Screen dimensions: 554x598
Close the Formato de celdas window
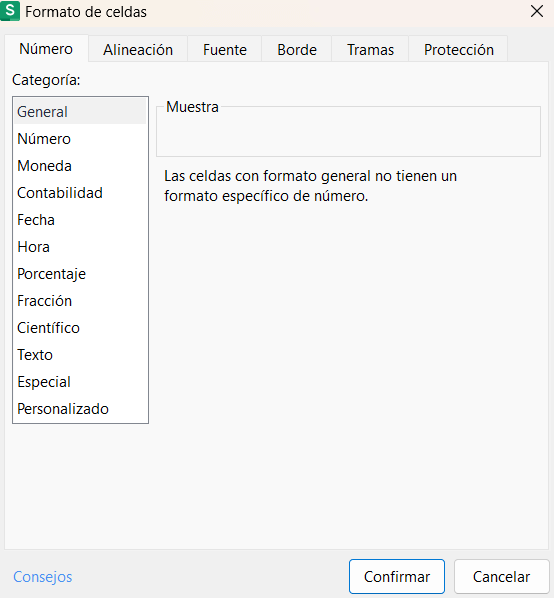click(537, 11)
